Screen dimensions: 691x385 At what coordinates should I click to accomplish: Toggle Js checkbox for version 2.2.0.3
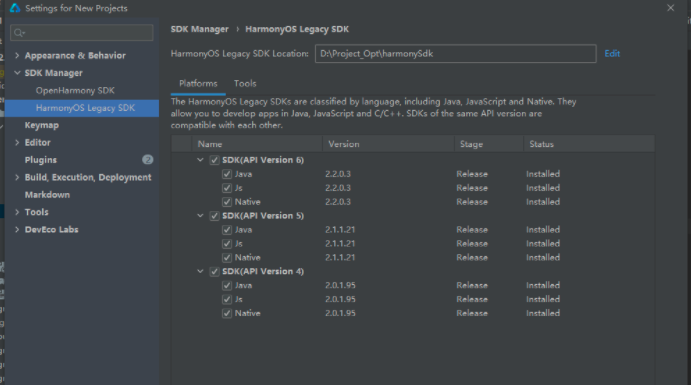pos(227,188)
